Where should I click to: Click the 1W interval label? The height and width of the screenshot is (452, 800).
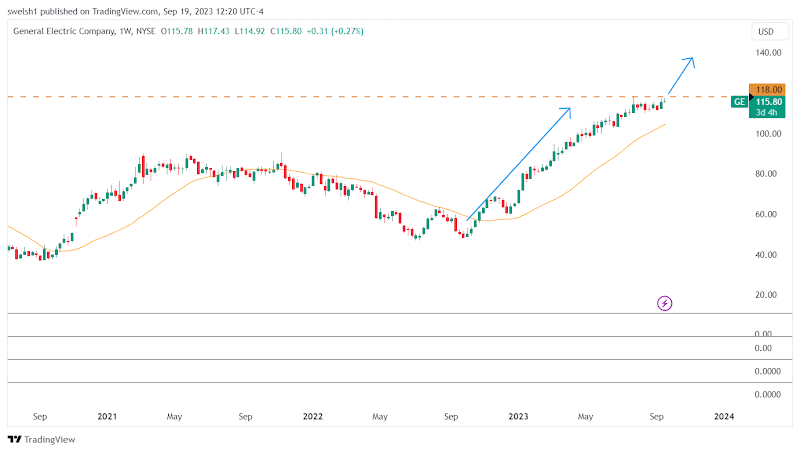pos(124,31)
